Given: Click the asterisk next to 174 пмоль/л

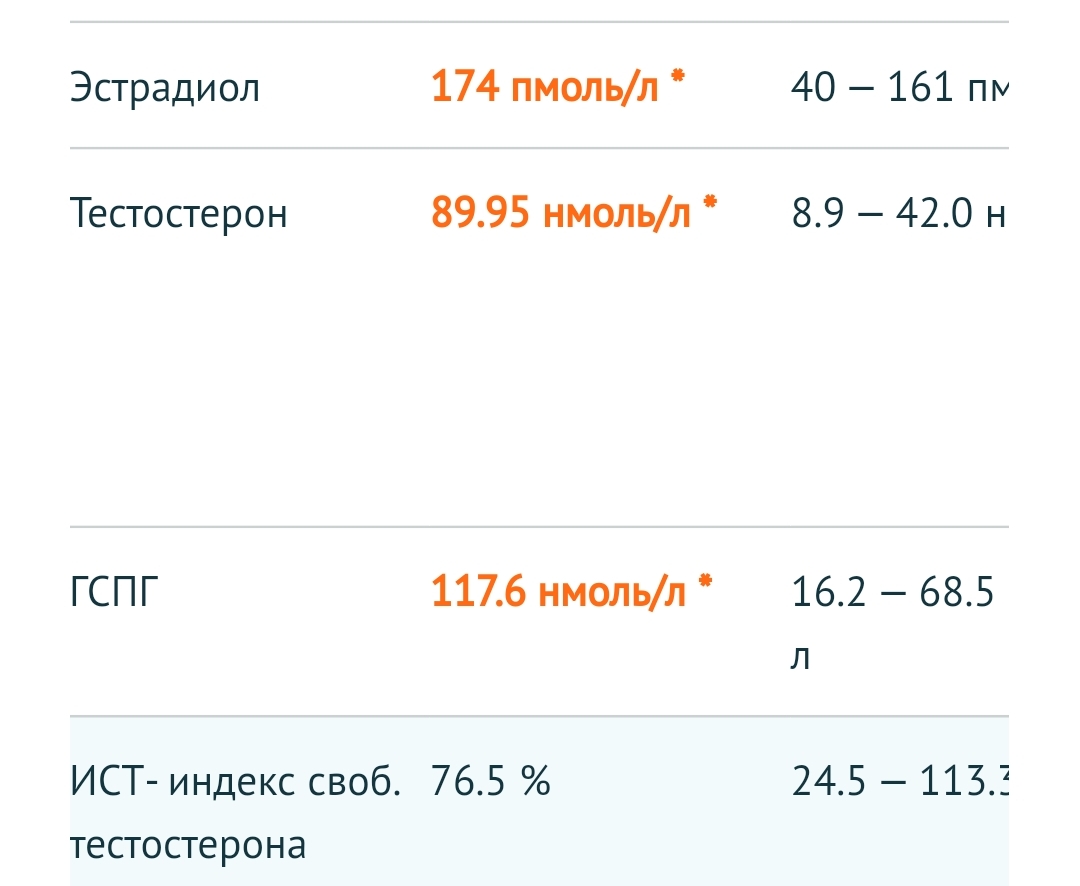Looking at the screenshot, I should pyautogui.click(x=678, y=80).
